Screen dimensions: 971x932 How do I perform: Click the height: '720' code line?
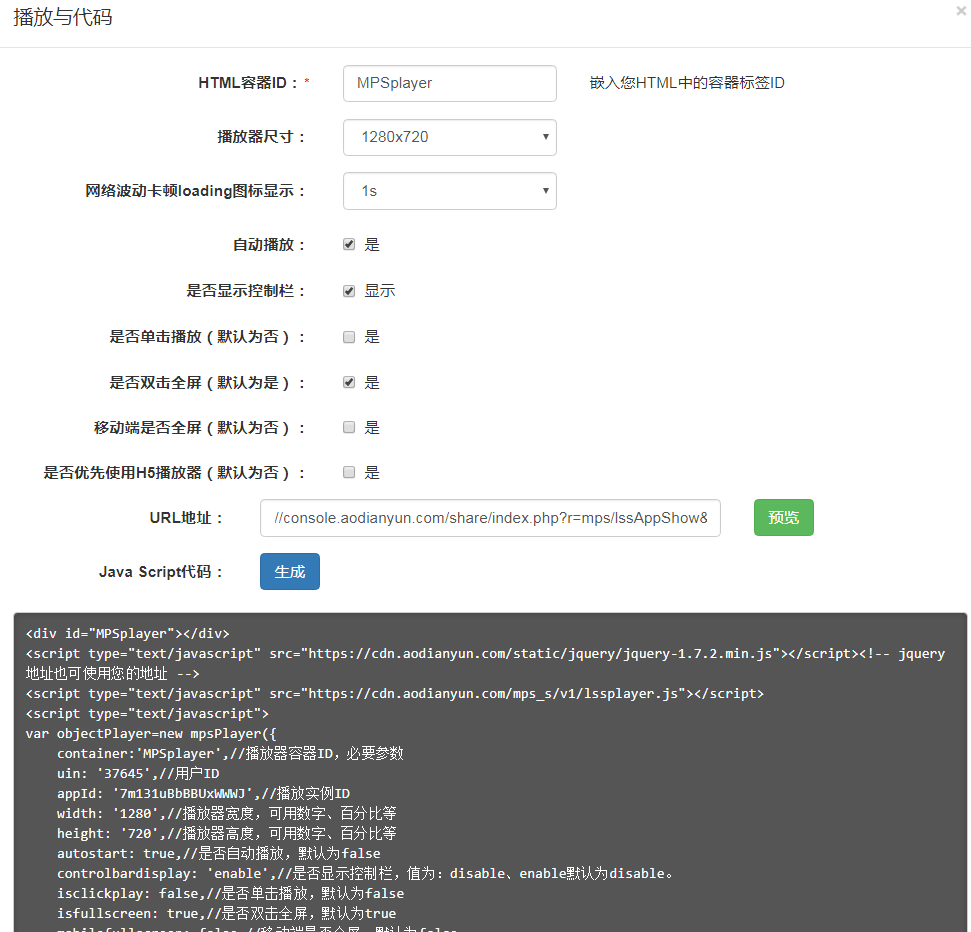point(227,834)
